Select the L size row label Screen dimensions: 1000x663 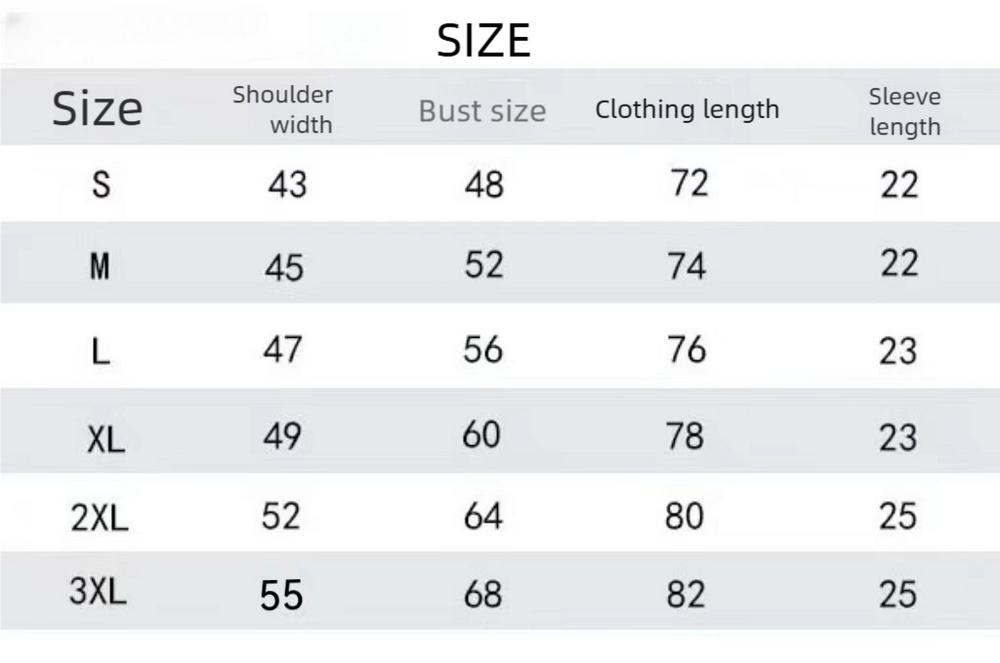[x=100, y=351]
